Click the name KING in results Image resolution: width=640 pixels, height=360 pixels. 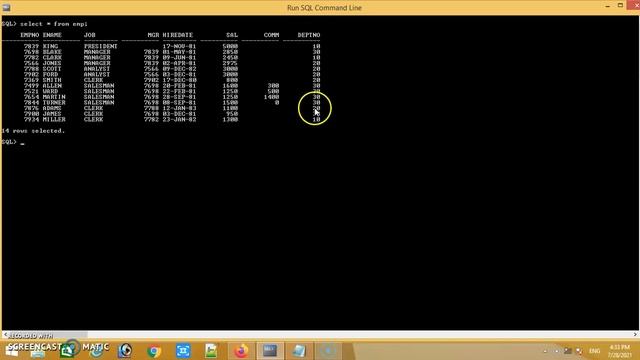pos(50,47)
